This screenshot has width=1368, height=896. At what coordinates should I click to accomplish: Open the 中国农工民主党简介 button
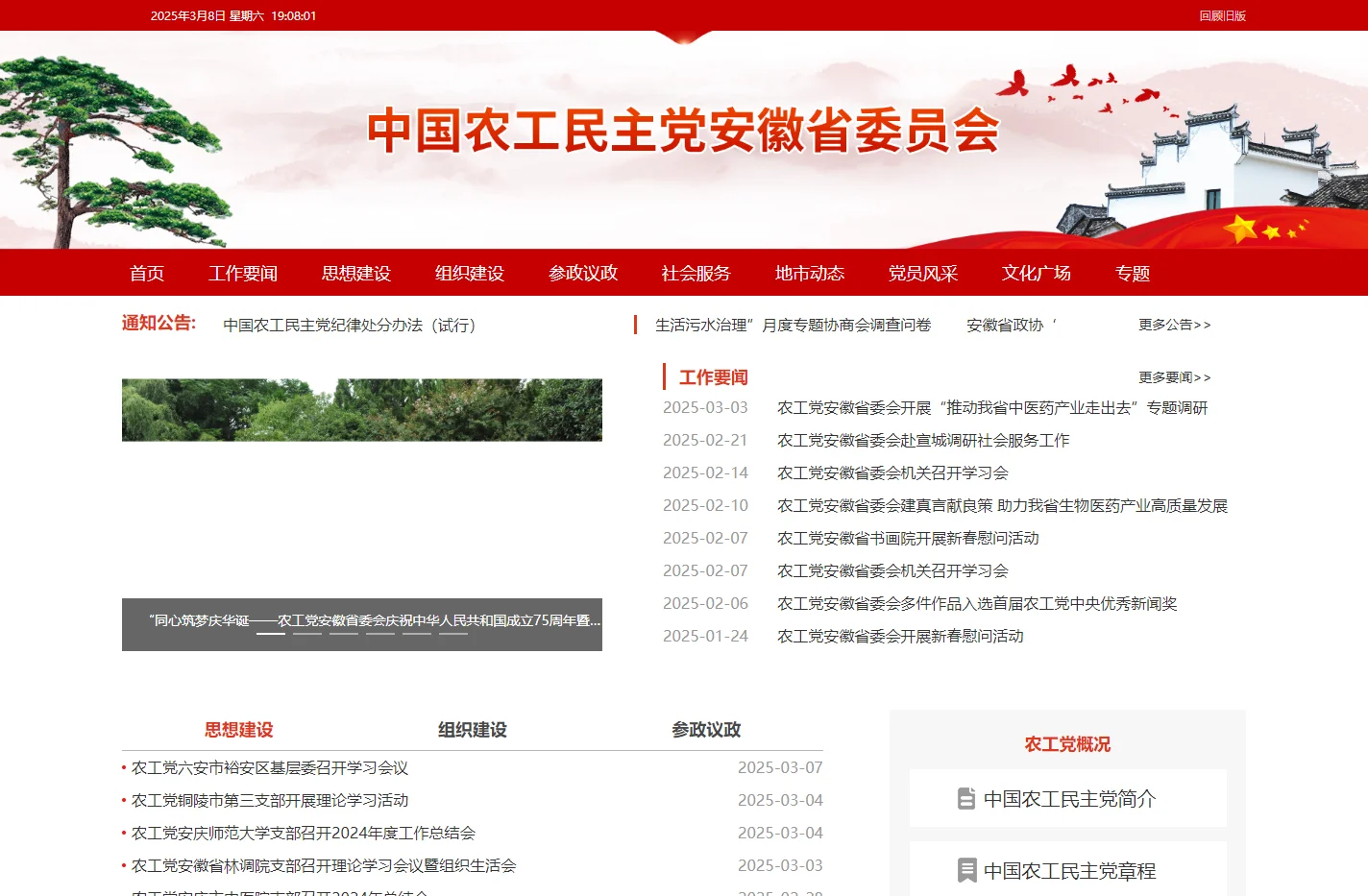[1068, 798]
